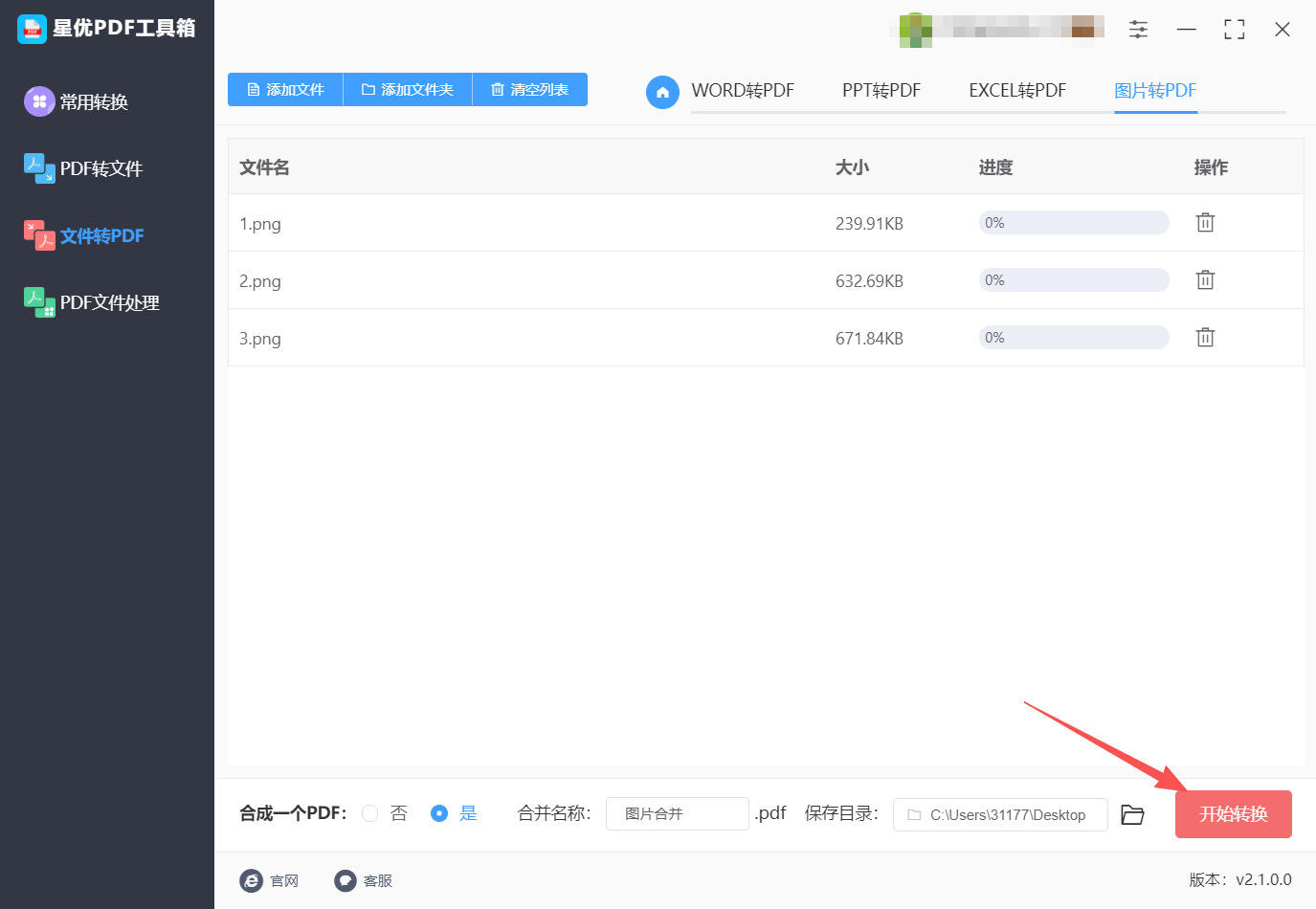Select the 3.png file name
1316x909 pixels.
pyautogui.click(x=260, y=339)
